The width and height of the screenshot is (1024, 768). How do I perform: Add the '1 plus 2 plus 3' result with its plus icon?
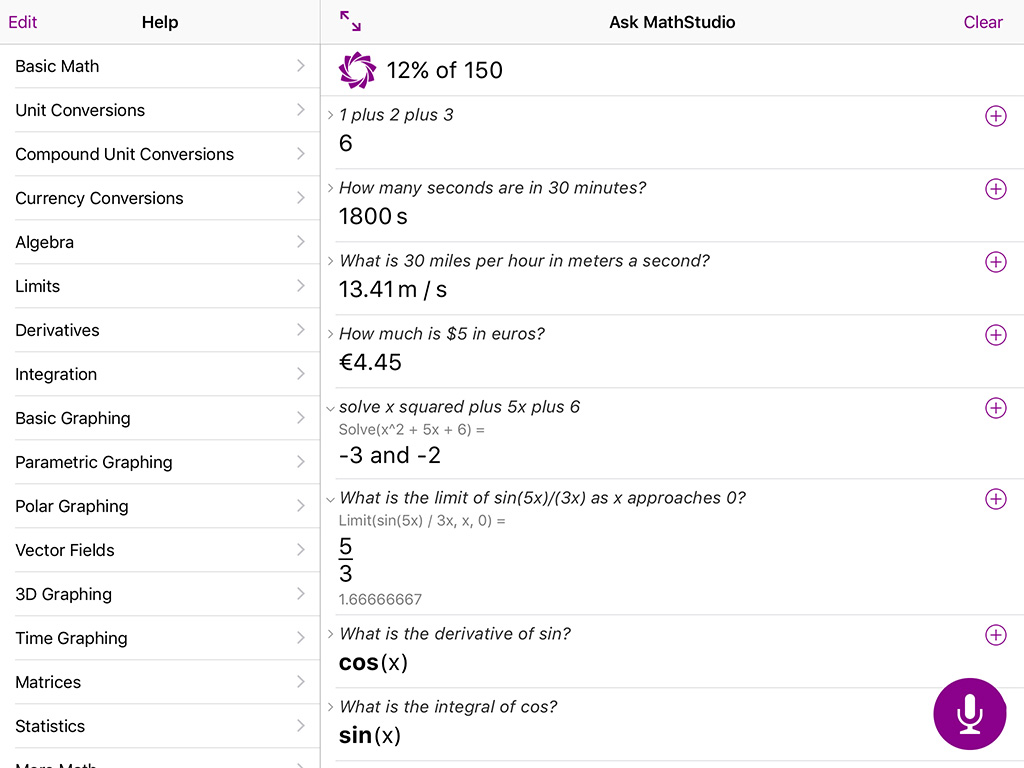(995, 116)
